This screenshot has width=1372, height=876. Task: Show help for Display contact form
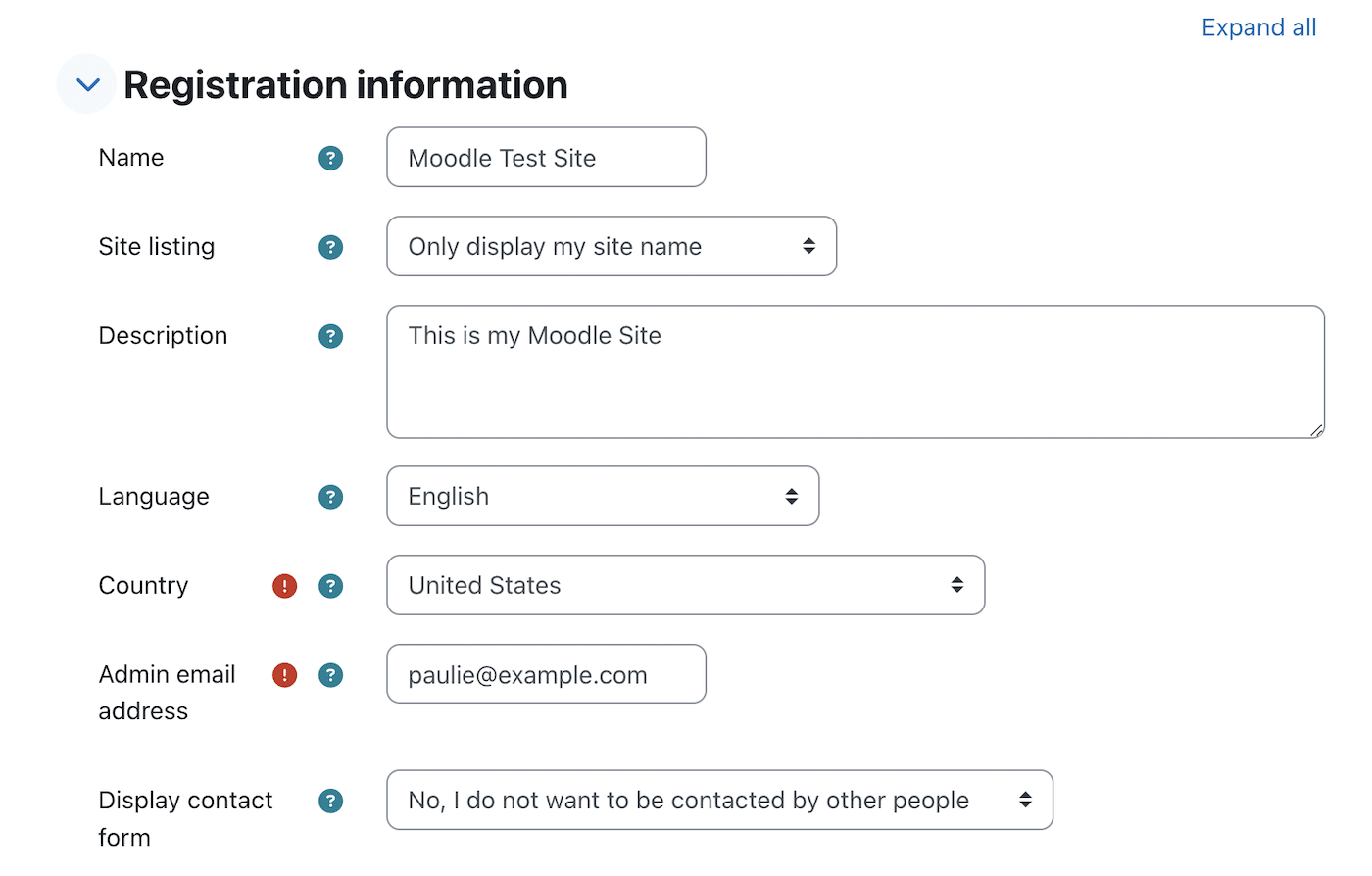331,801
